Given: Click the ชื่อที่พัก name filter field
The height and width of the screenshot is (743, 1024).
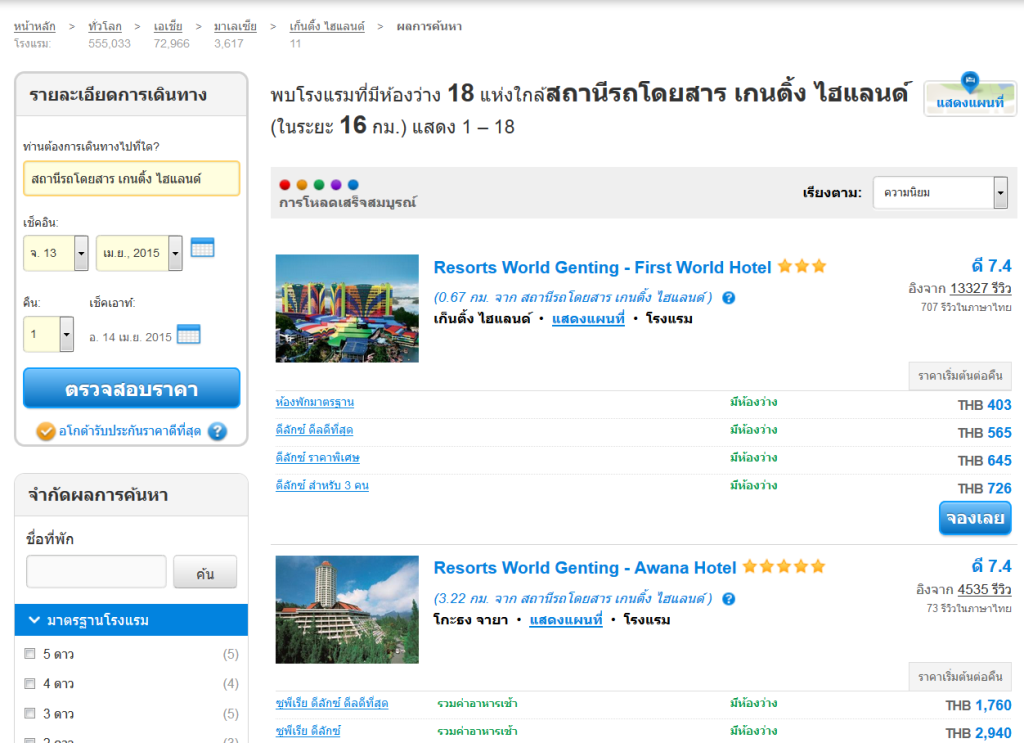Looking at the screenshot, I should [96, 573].
